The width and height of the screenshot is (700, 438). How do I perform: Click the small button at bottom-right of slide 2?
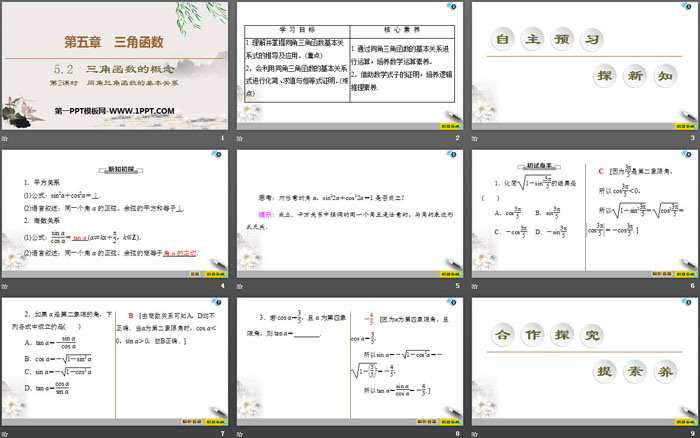point(451,127)
